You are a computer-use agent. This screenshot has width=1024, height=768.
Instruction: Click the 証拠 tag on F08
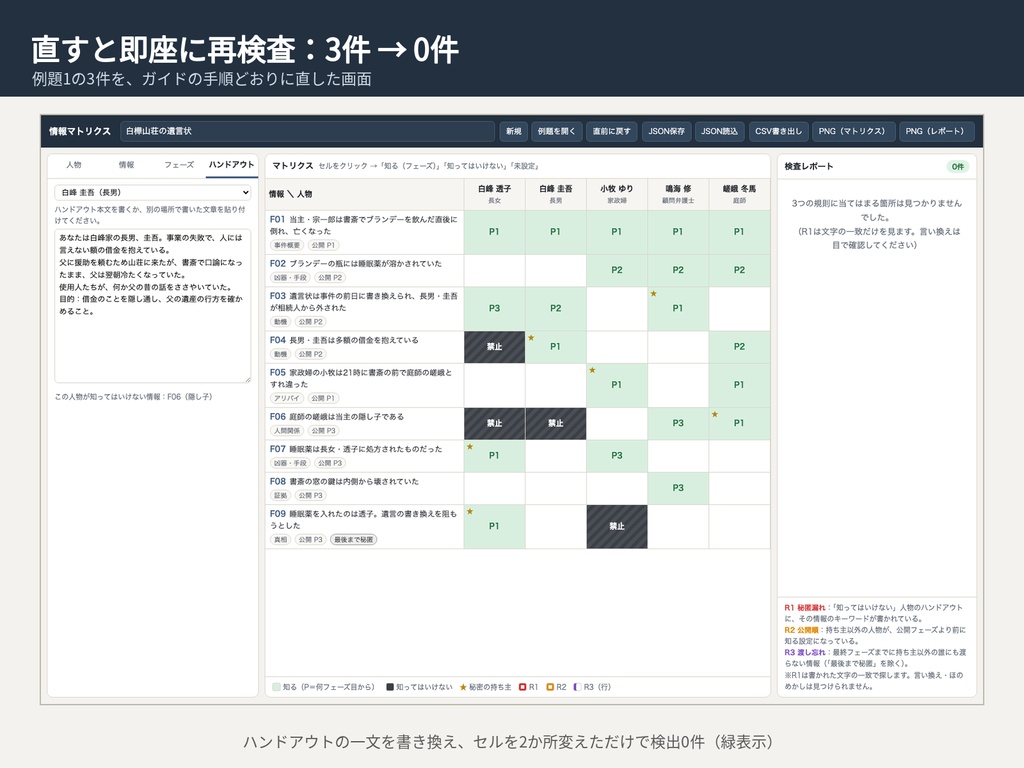point(280,496)
